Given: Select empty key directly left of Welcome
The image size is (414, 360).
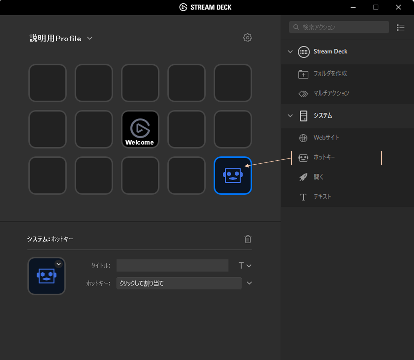Looking at the screenshot, I should (94, 129).
